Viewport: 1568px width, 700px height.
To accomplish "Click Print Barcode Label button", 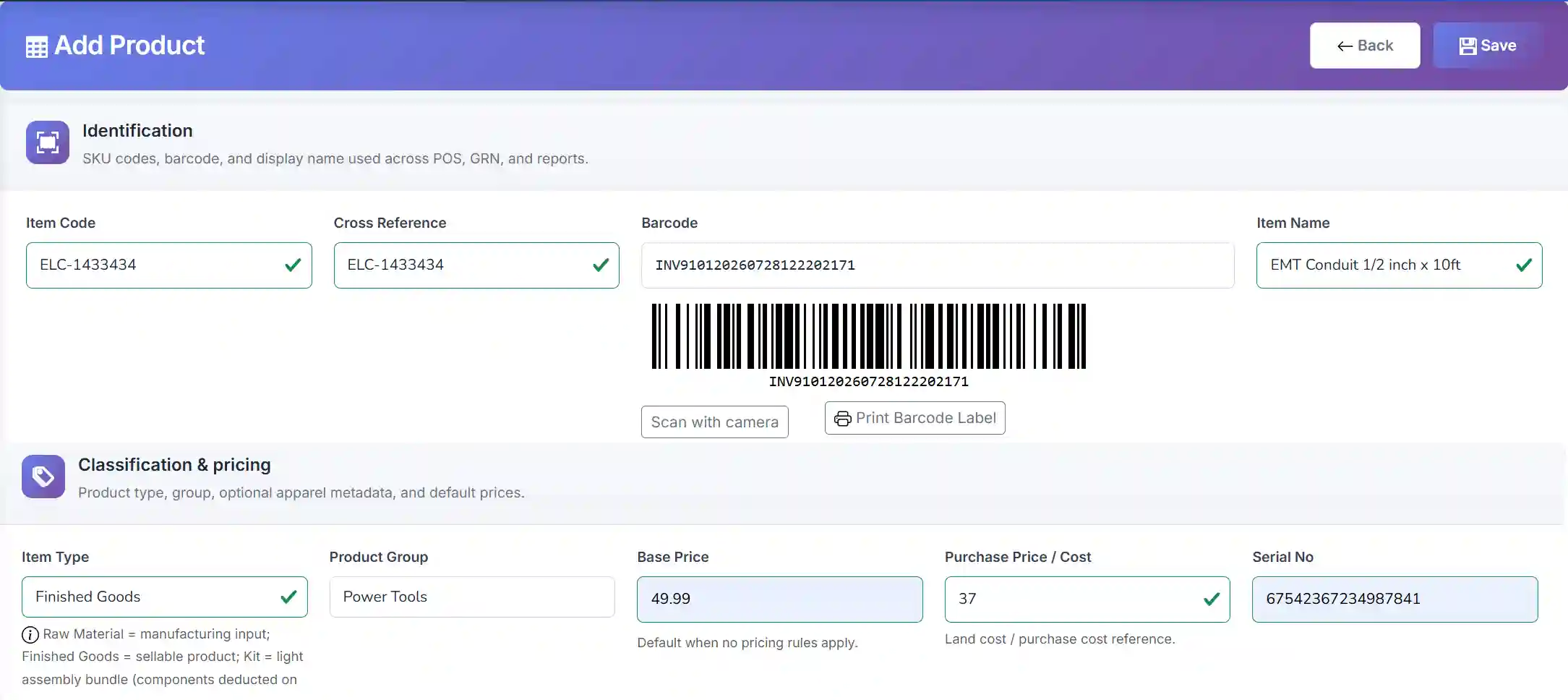I will coord(915,418).
